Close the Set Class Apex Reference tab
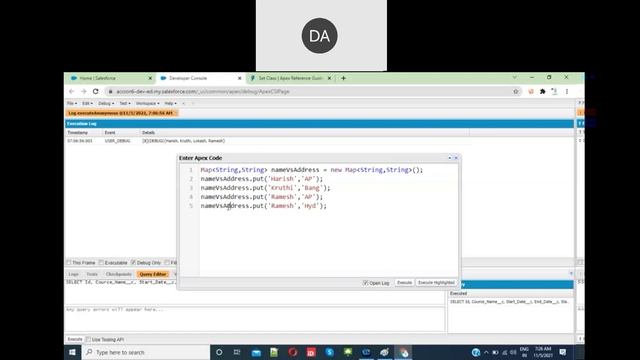 [x=329, y=78]
